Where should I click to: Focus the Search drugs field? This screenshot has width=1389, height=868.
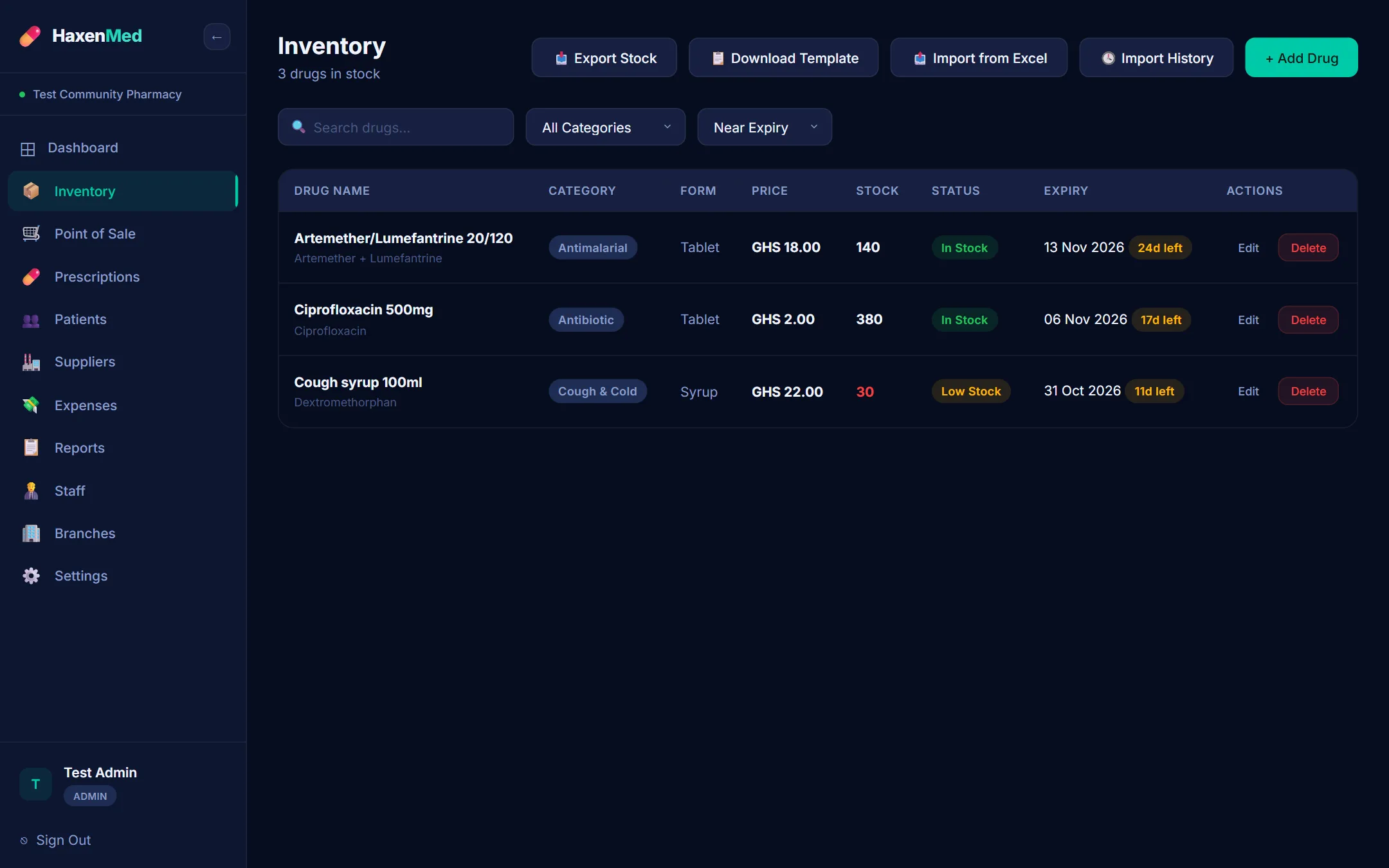395,127
